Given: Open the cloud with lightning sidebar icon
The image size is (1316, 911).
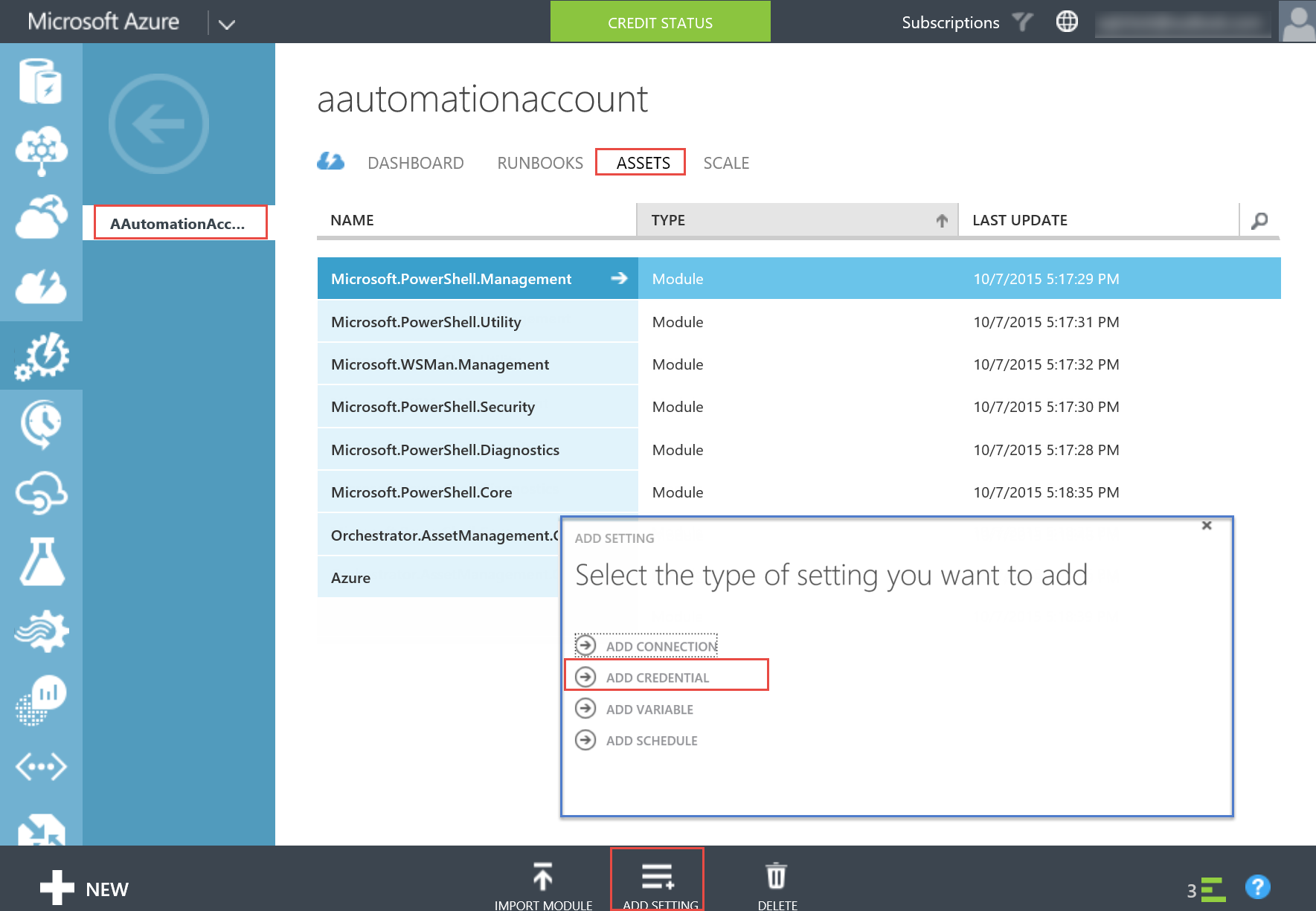Looking at the screenshot, I should [41, 286].
